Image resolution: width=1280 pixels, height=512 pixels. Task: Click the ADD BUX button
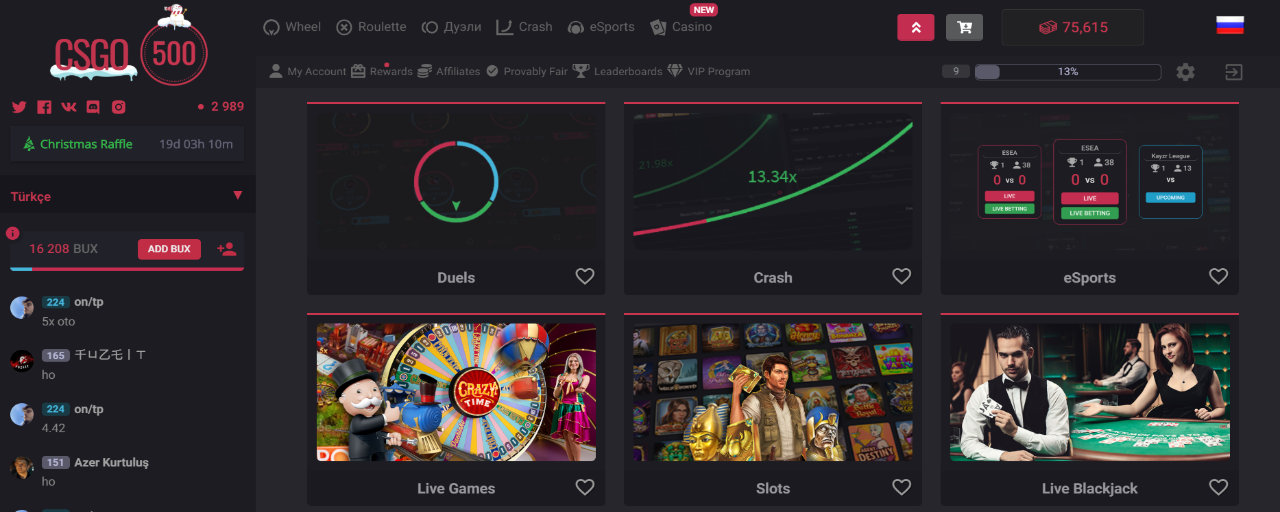coord(169,249)
